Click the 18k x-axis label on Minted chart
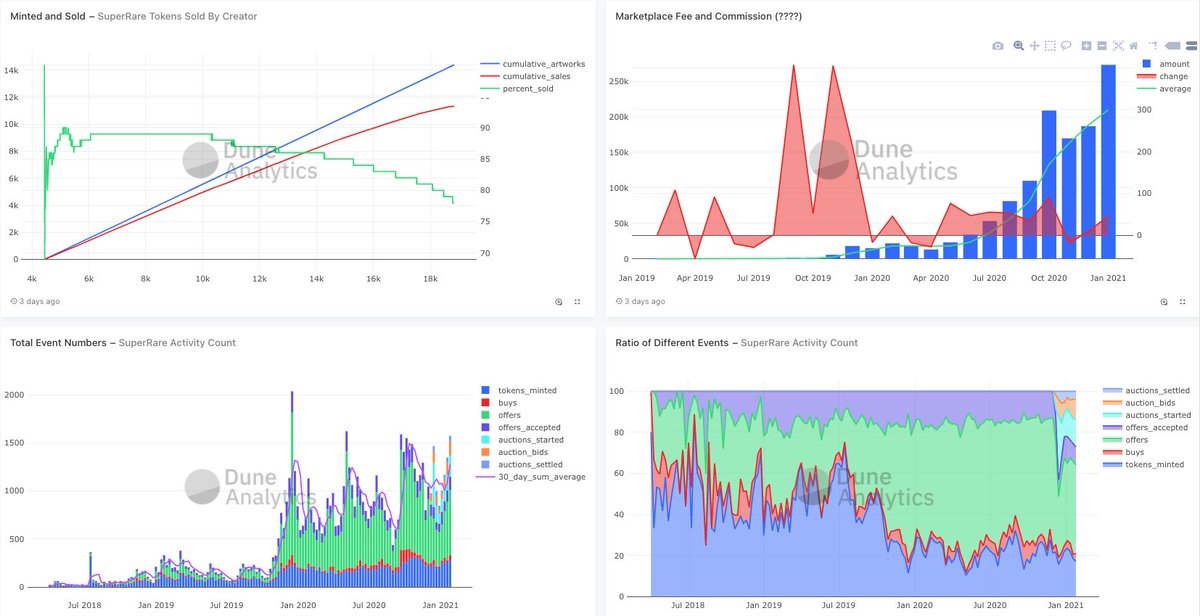The image size is (1200, 616). tap(429, 277)
